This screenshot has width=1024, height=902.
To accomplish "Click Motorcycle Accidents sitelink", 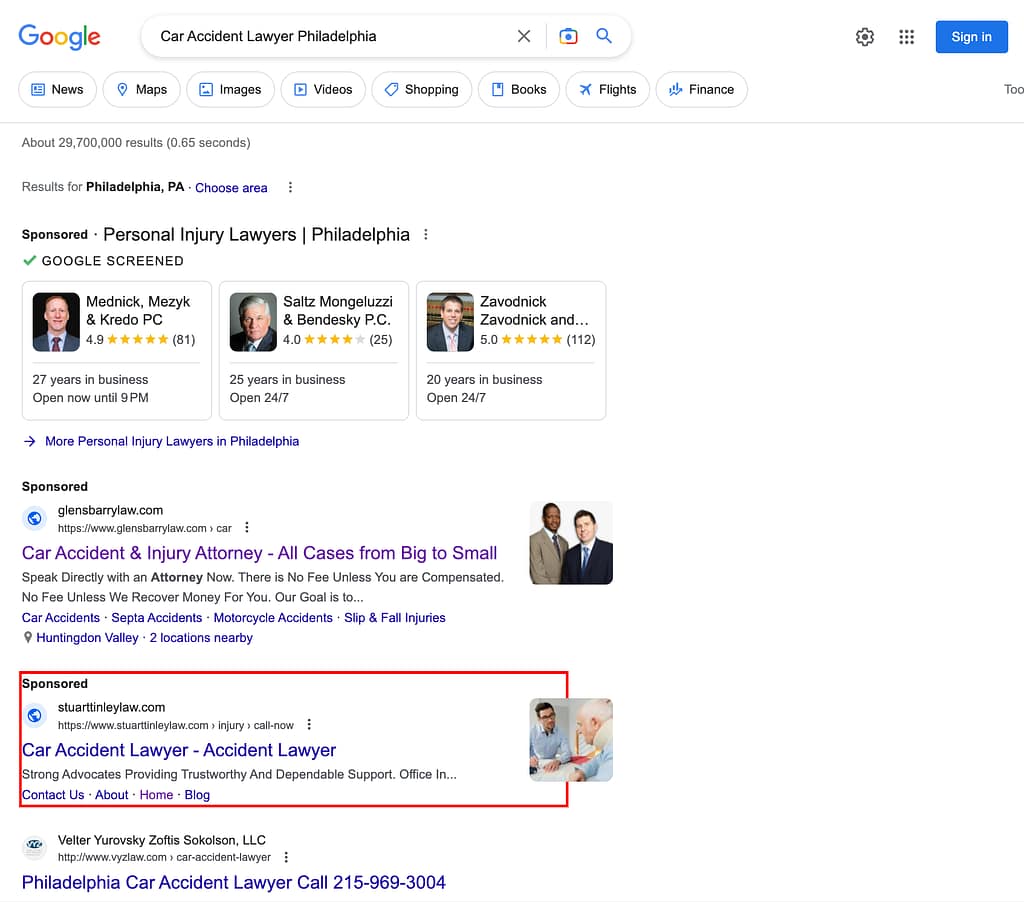I will (273, 618).
